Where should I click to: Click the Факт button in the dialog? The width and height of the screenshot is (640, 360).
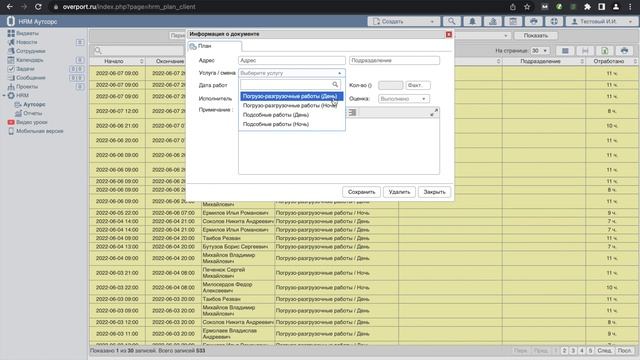click(418, 85)
